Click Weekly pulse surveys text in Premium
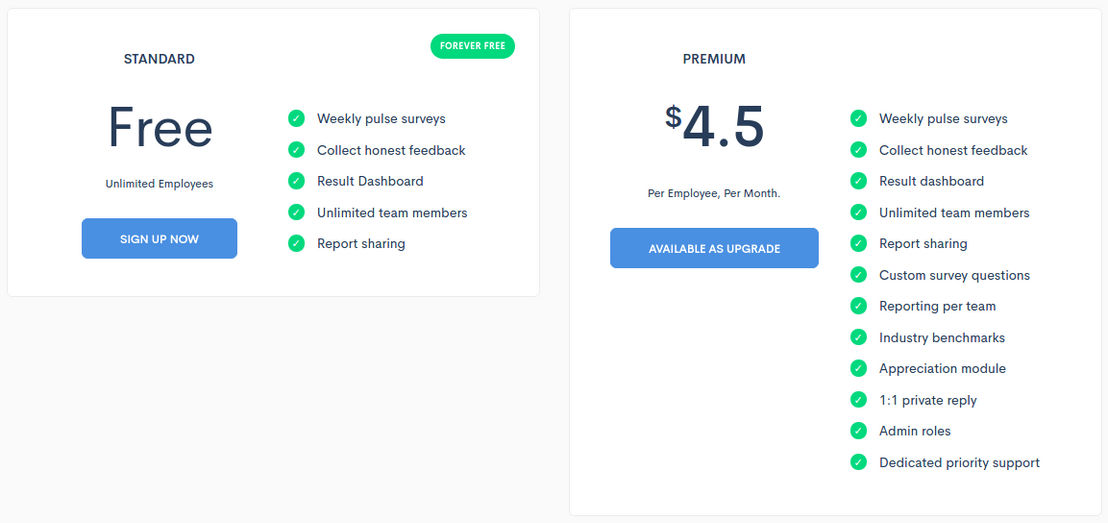 [x=943, y=119]
